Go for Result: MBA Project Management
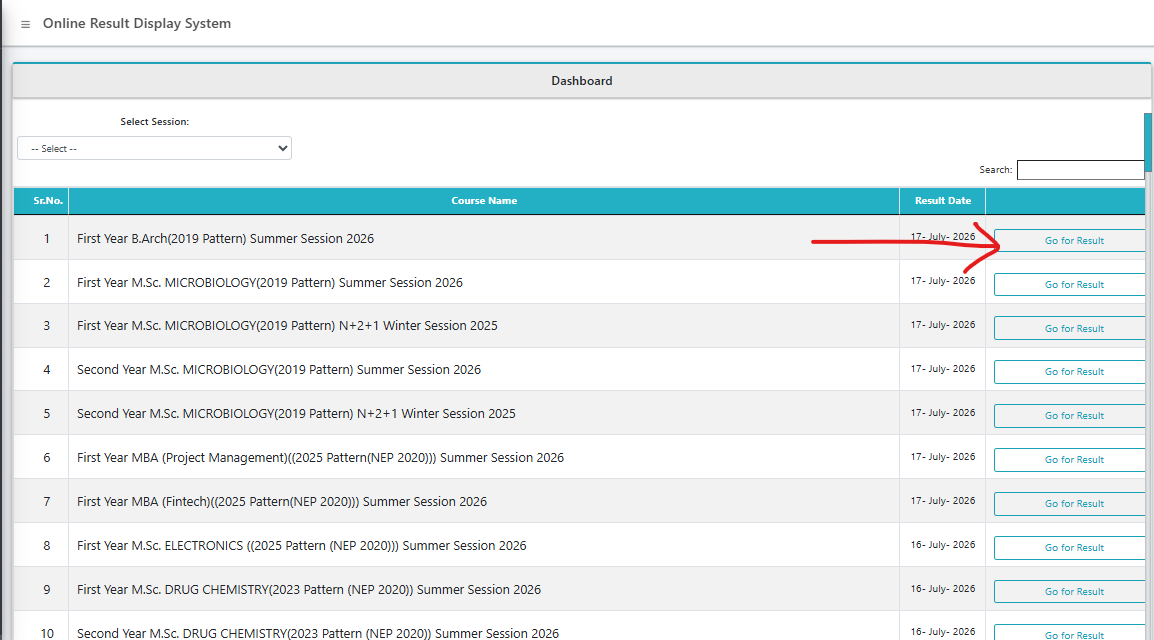Viewport: 1154px width, 640px height. [1069, 460]
